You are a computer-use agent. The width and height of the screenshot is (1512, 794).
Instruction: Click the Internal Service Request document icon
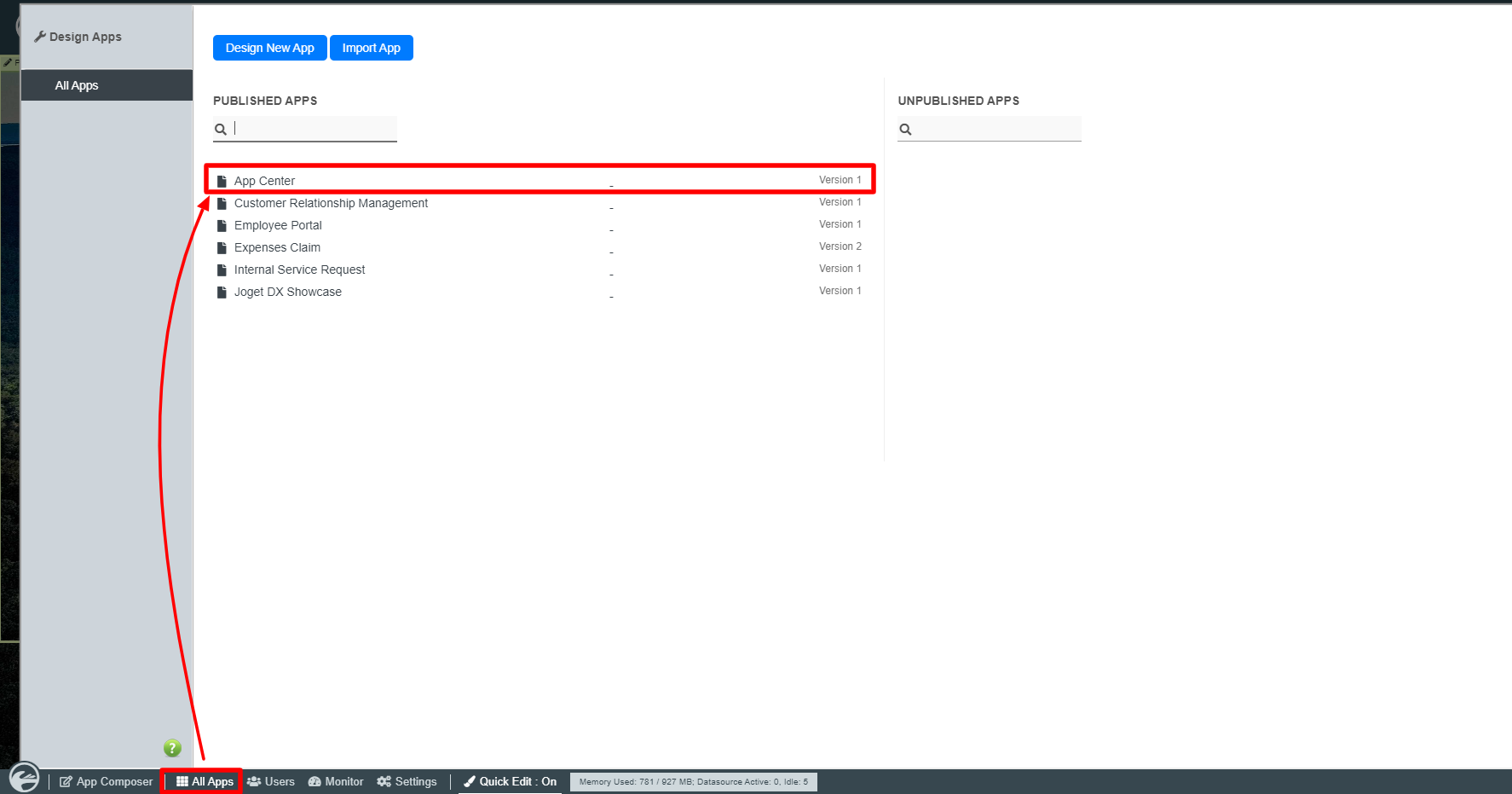(222, 269)
